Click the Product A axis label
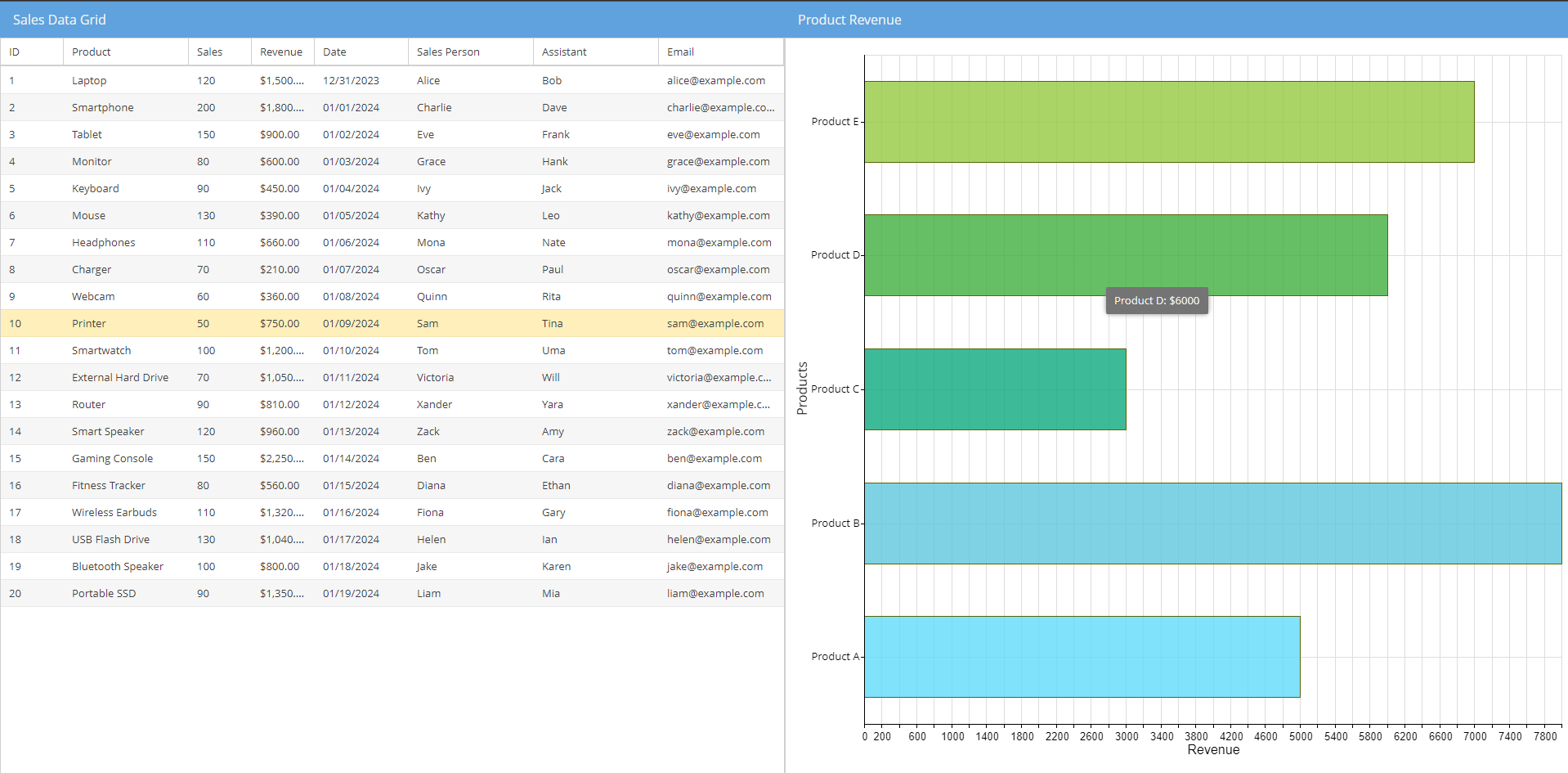The height and width of the screenshot is (773, 1568). pyautogui.click(x=835, y=656)
